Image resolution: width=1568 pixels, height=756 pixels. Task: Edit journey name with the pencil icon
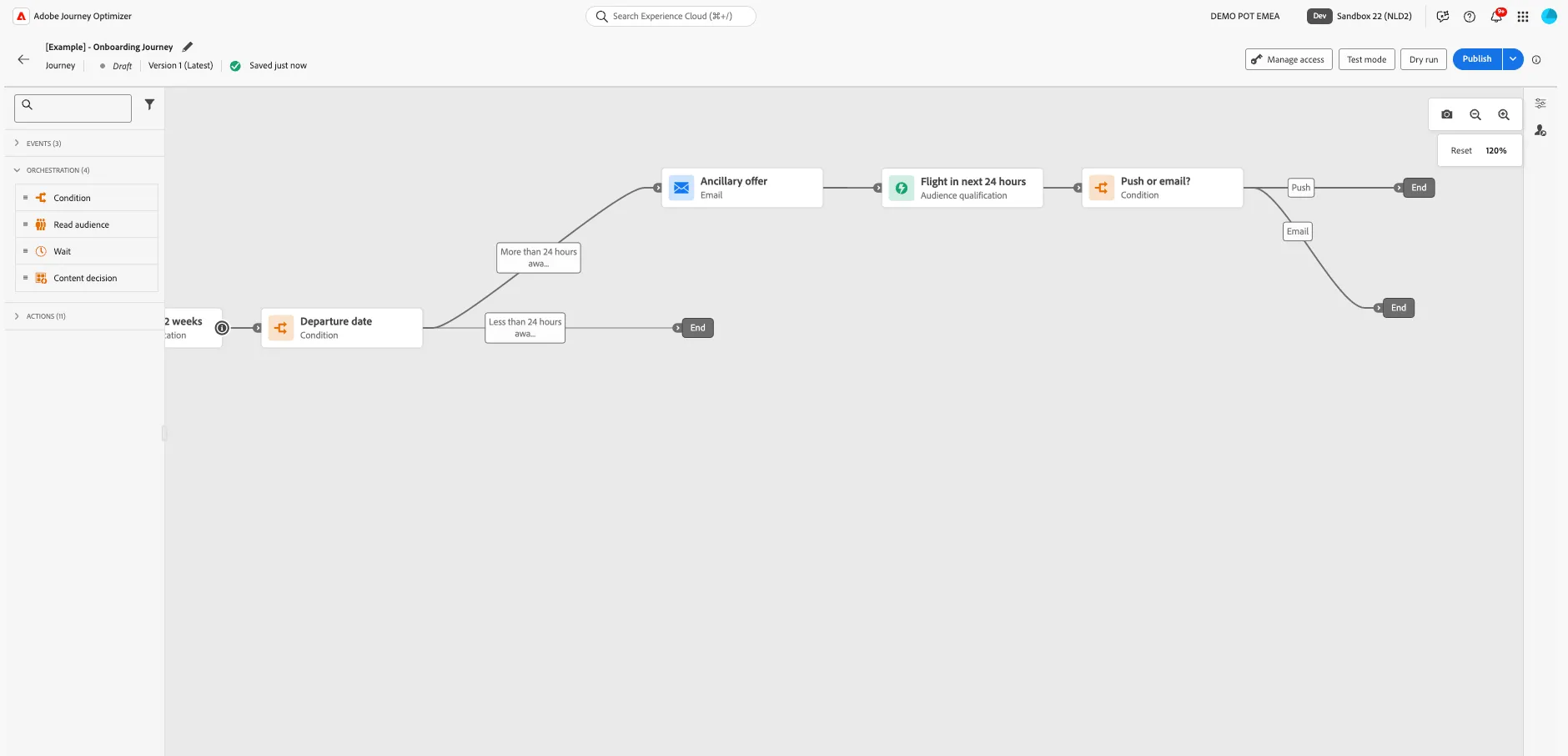click(x=188, y=47)
